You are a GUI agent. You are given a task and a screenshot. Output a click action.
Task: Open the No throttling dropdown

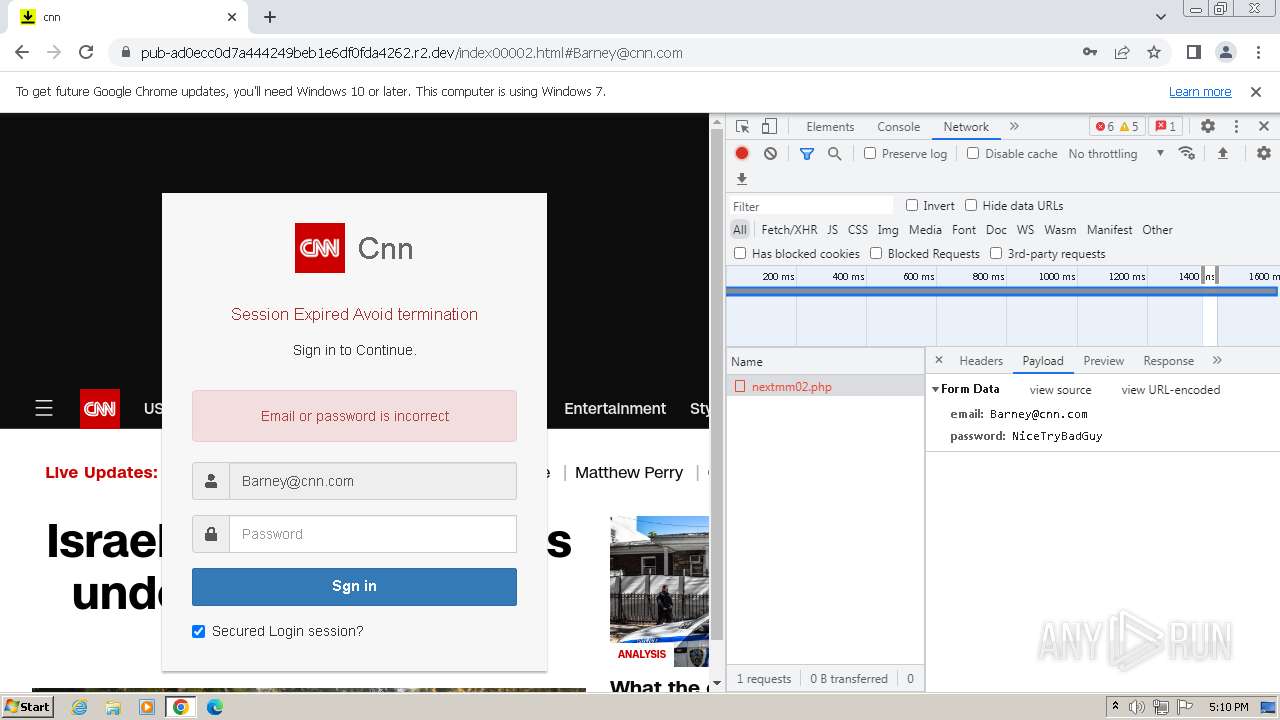click(1116, 153)
